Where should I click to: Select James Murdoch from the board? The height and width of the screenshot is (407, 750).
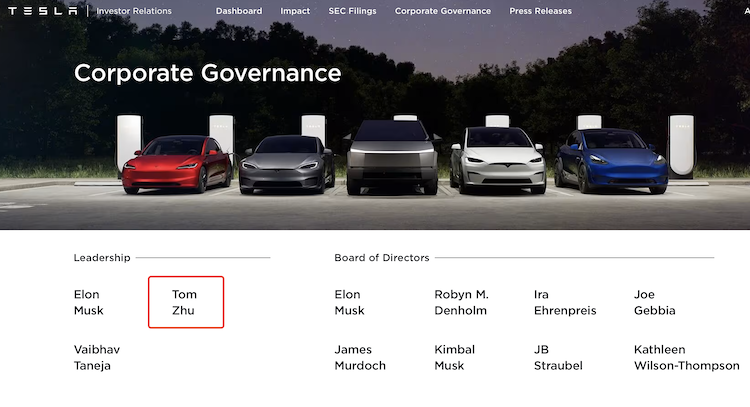(360, 357)
